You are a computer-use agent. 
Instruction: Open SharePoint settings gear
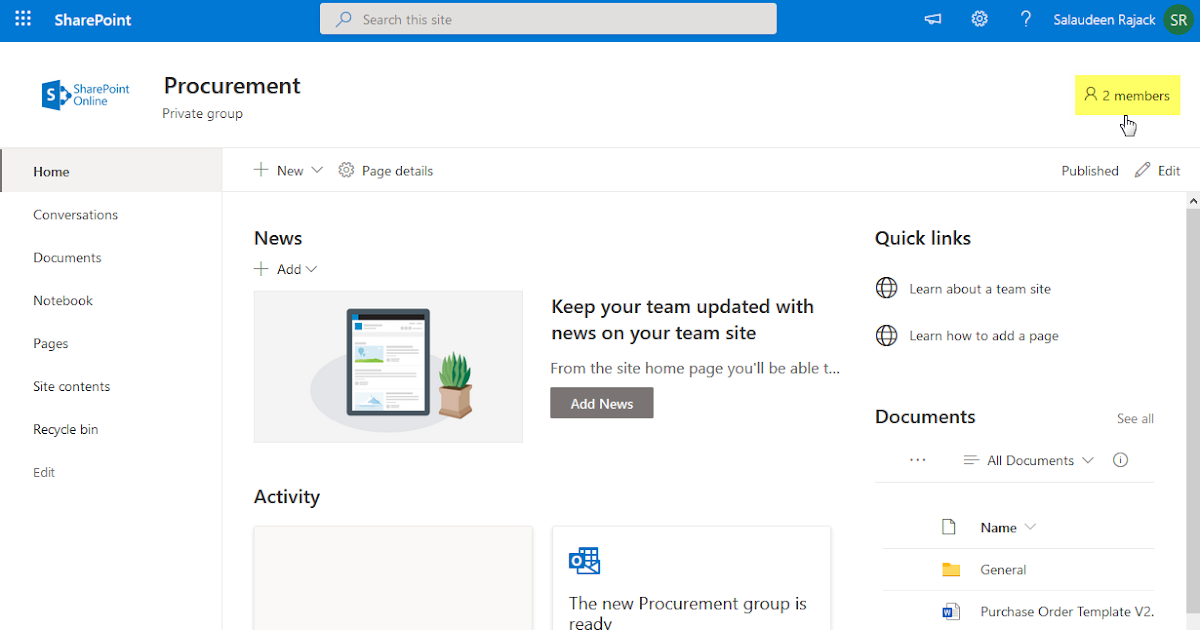979,19
